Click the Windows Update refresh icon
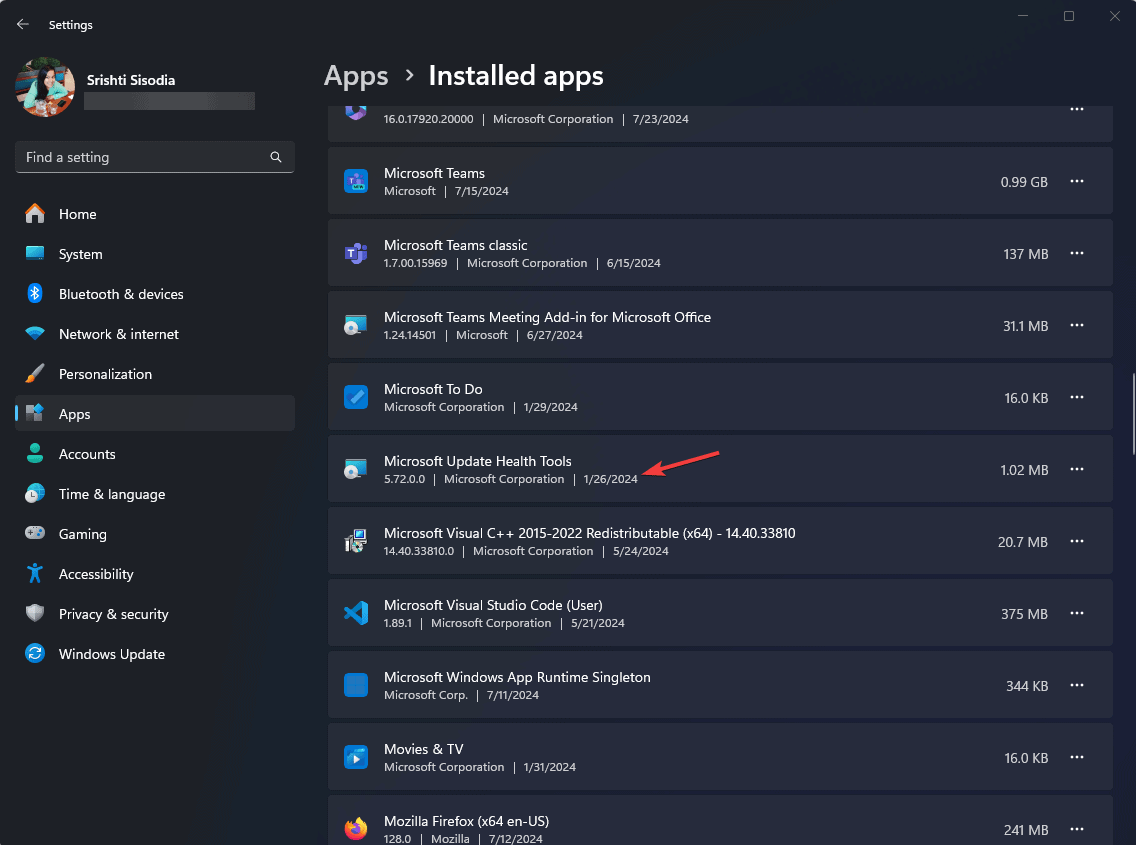The height and width of the screenshot is (845, 1136). coord(35,654)
